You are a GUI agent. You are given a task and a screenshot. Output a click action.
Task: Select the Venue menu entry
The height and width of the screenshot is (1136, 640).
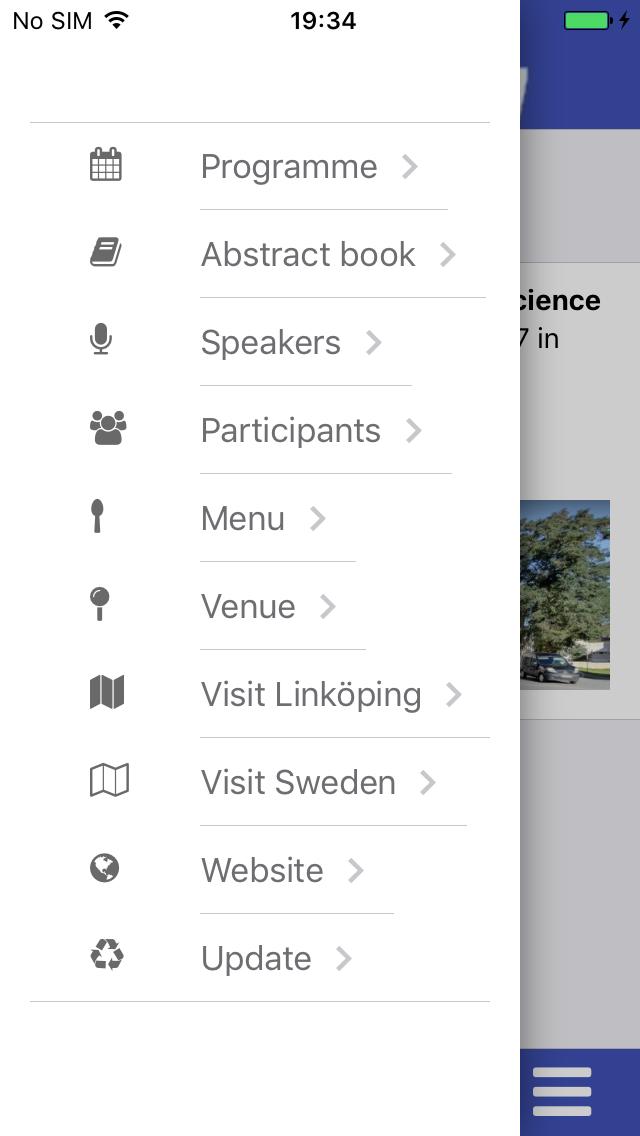[248, 607]
